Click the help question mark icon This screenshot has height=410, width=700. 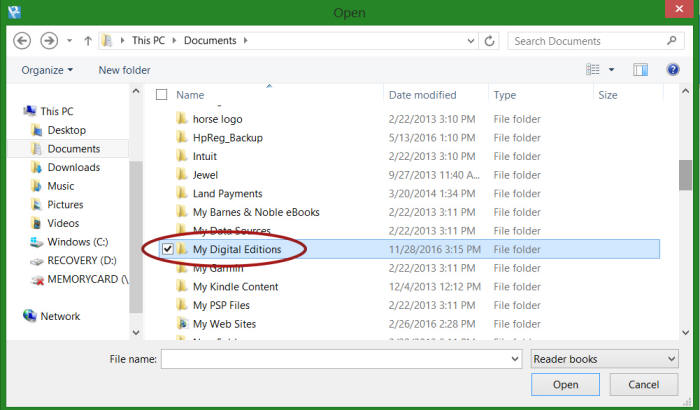click(x=673, y=69)
